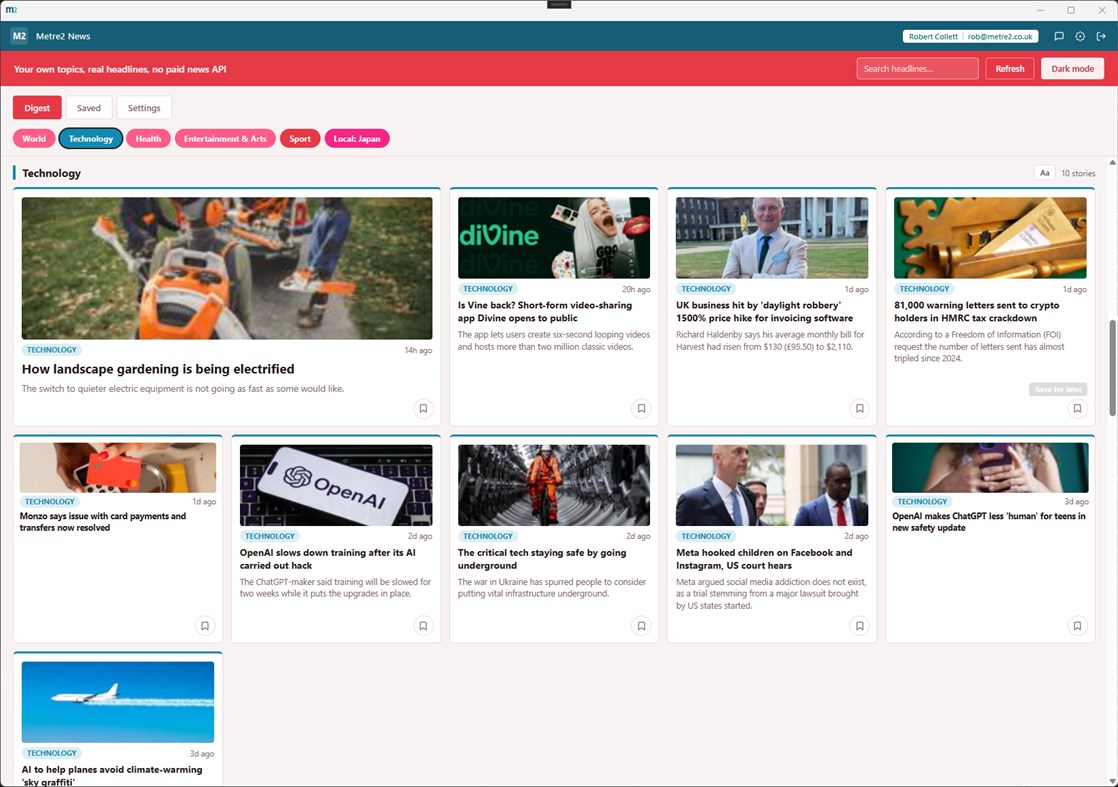Click the sign out icon in header

coord(1101,36)
